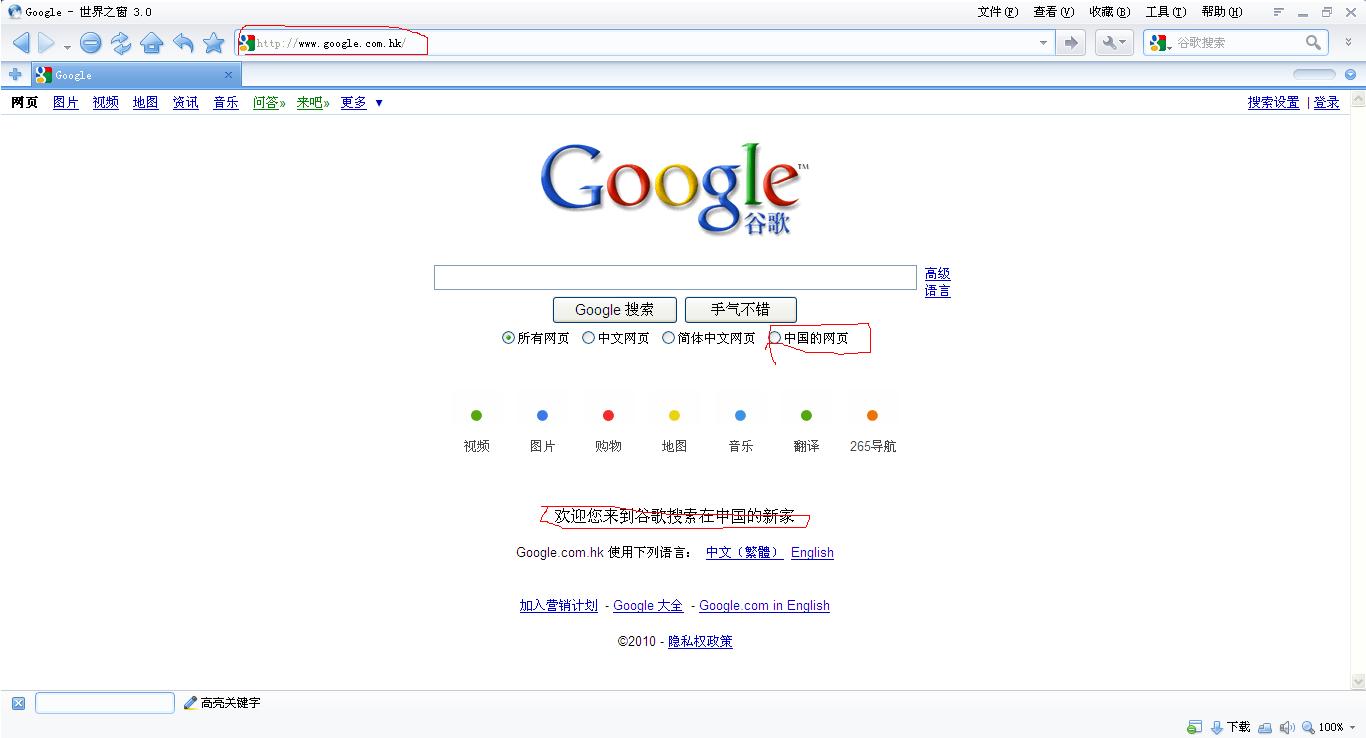Select the 中国的网页 radio button
This screenshot has height=738, width=1366.
(x=774, y=338)
